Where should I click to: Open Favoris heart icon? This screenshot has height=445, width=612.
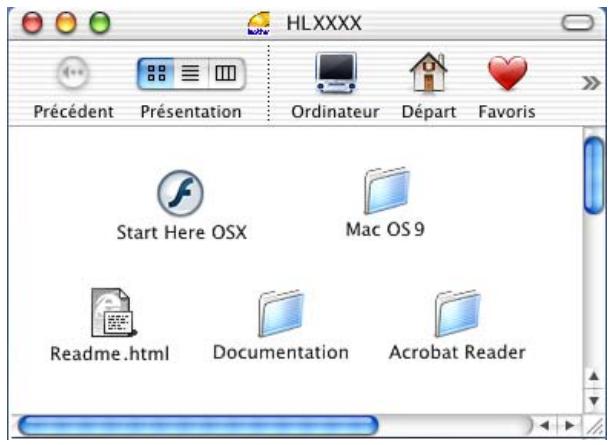pos(507,73)
